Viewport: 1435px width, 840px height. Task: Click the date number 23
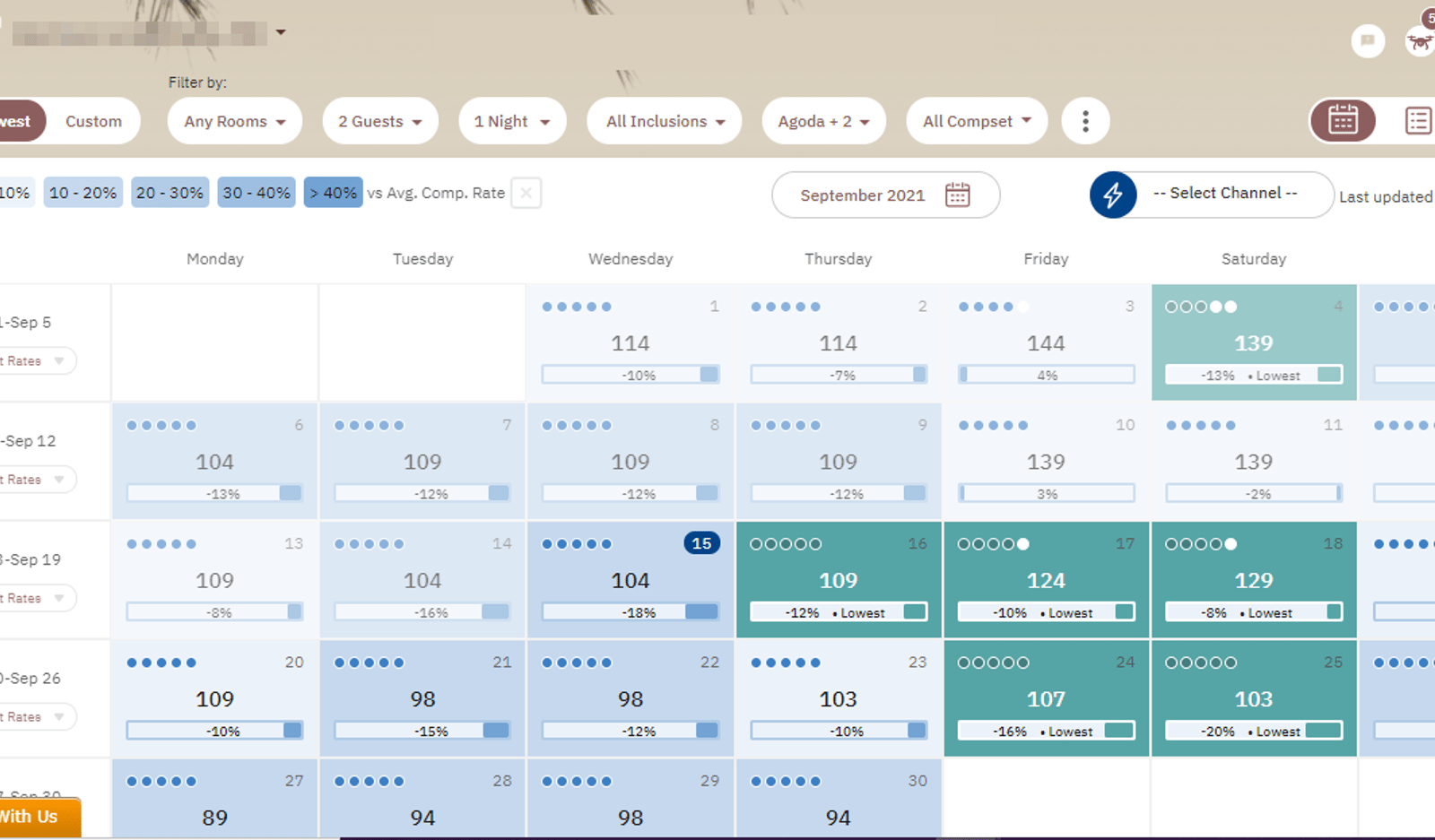tap(918, 662)
